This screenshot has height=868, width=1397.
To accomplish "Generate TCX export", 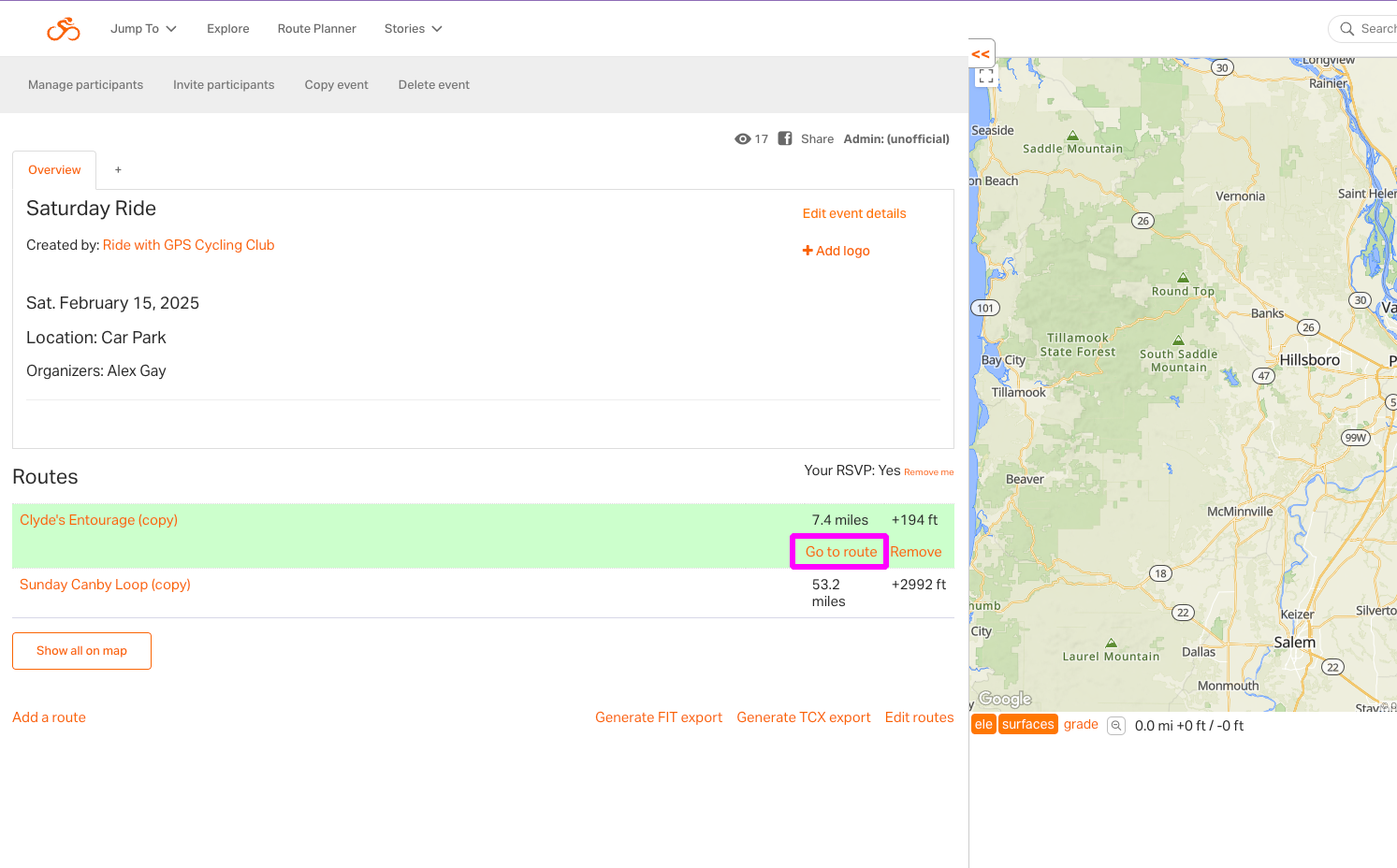I will coord(804,717).
